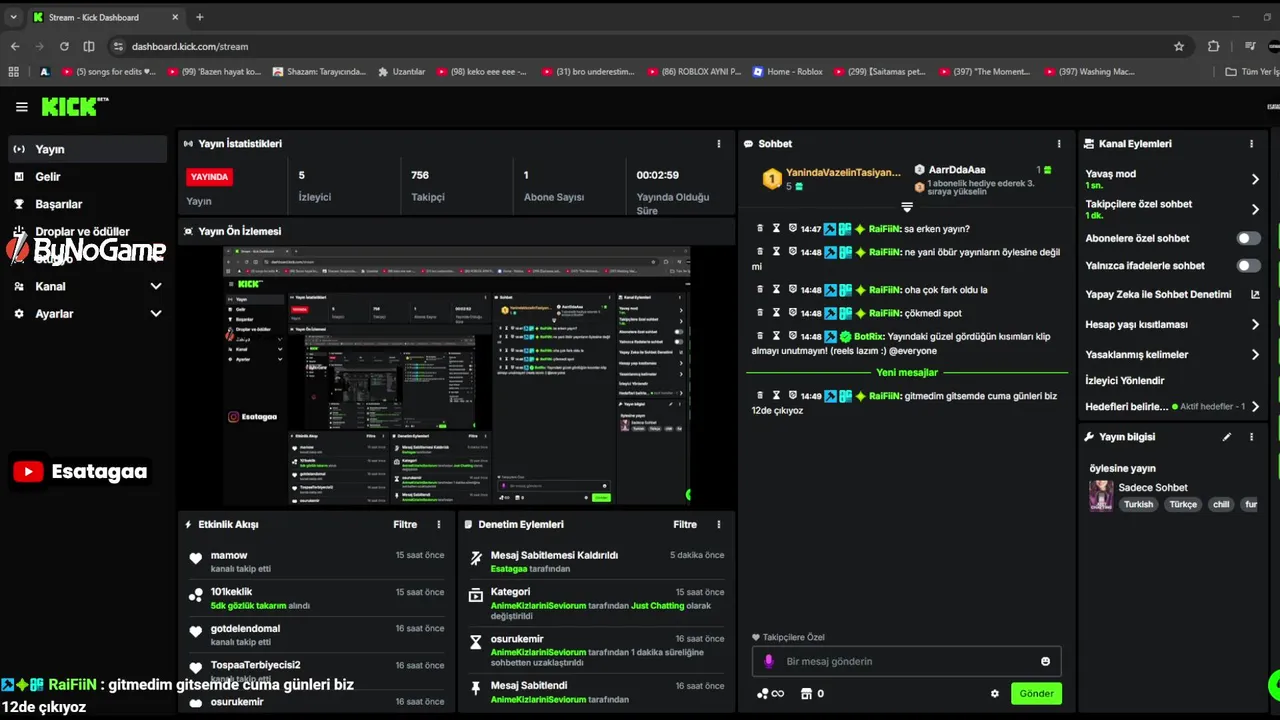Open Filtre in Etkinlik Akışı panel
Image resolution: width=1280 pixels, height=720 pixels.
[405, 524]
